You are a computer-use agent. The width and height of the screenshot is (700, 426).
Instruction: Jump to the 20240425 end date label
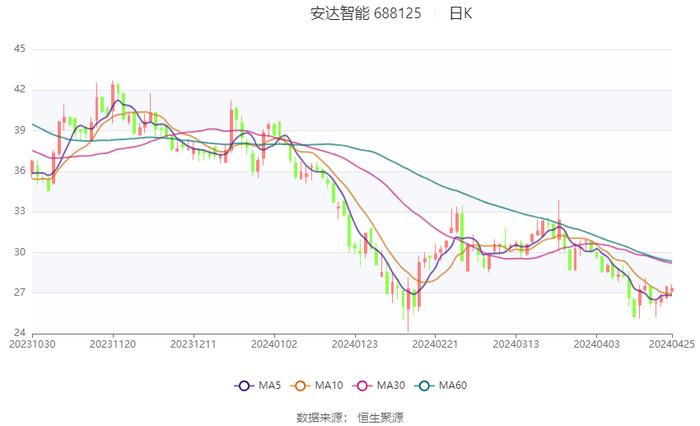(672, 343)
